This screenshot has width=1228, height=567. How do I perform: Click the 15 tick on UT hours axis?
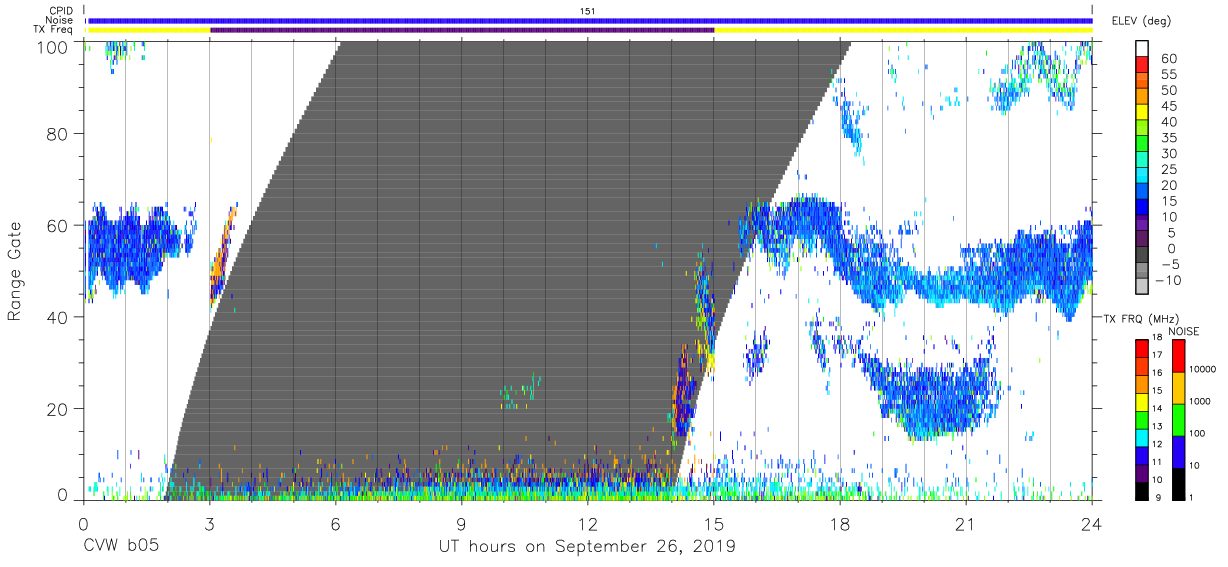(x=713, y=523)
